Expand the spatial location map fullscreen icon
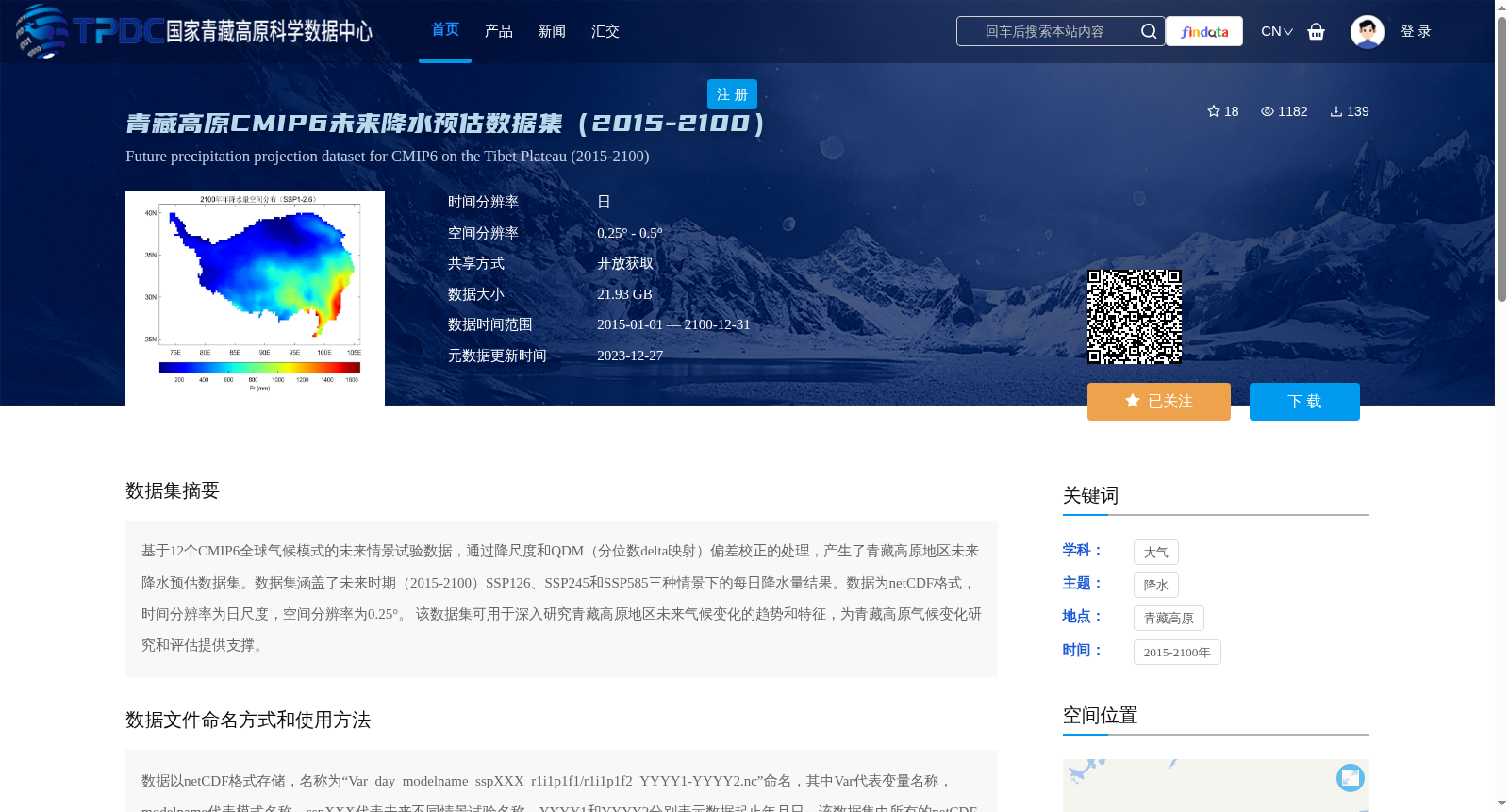This screenshot has height=812, width=1509. (x=1351, y=777)
